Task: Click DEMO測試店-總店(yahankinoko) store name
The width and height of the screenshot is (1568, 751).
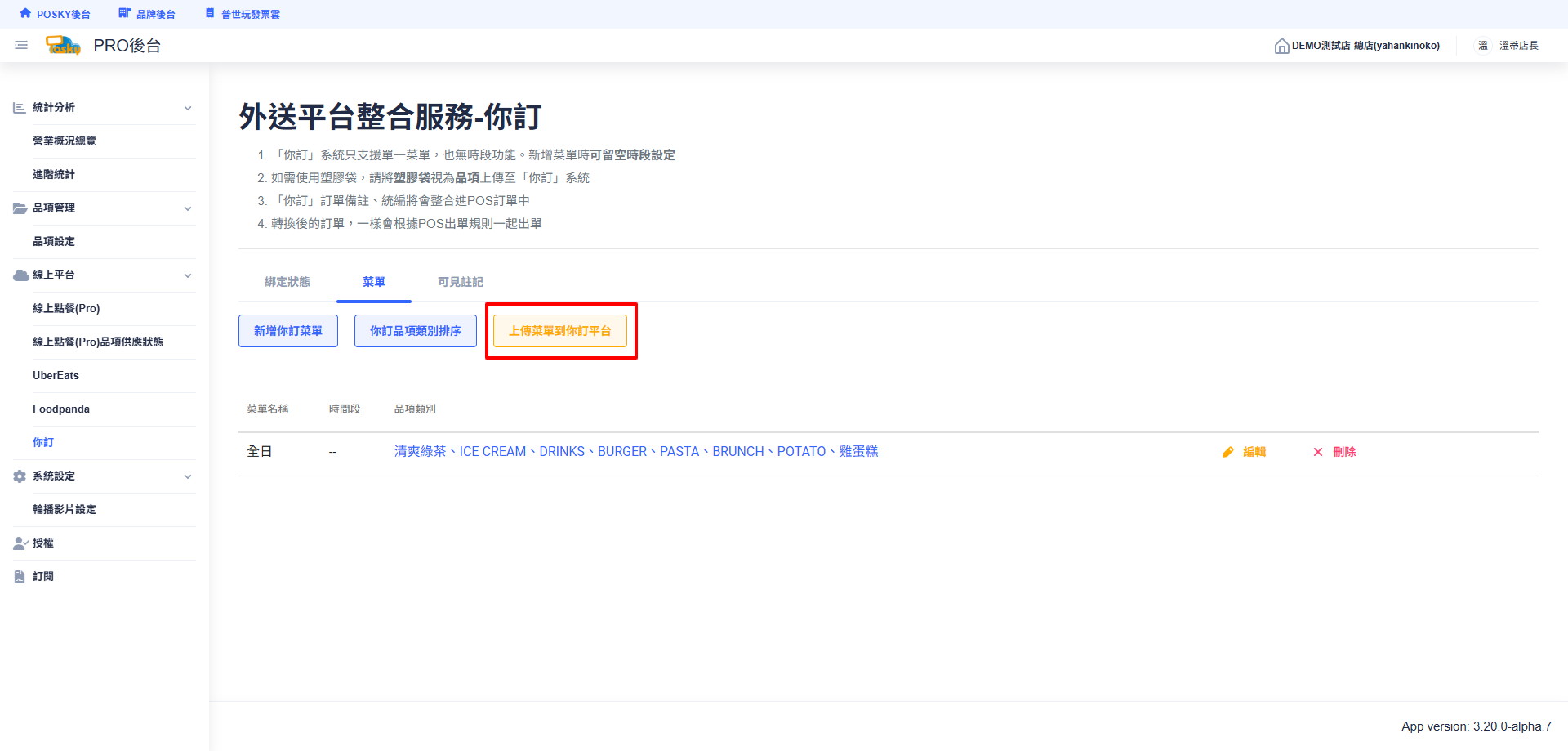Action: click(x=1365, y=46)
